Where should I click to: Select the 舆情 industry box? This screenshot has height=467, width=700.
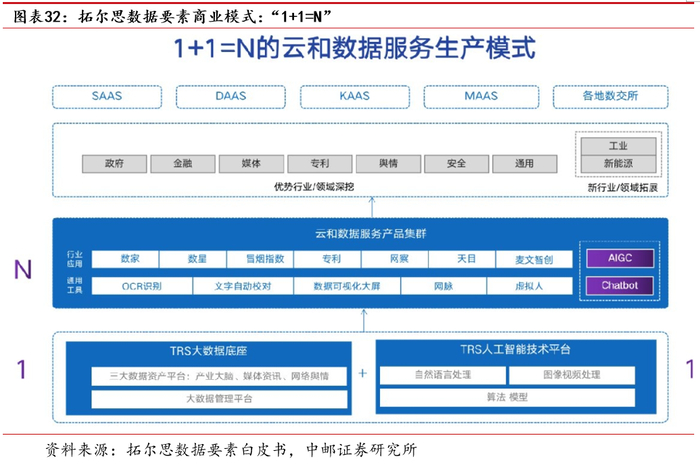[x=388, y=164]
